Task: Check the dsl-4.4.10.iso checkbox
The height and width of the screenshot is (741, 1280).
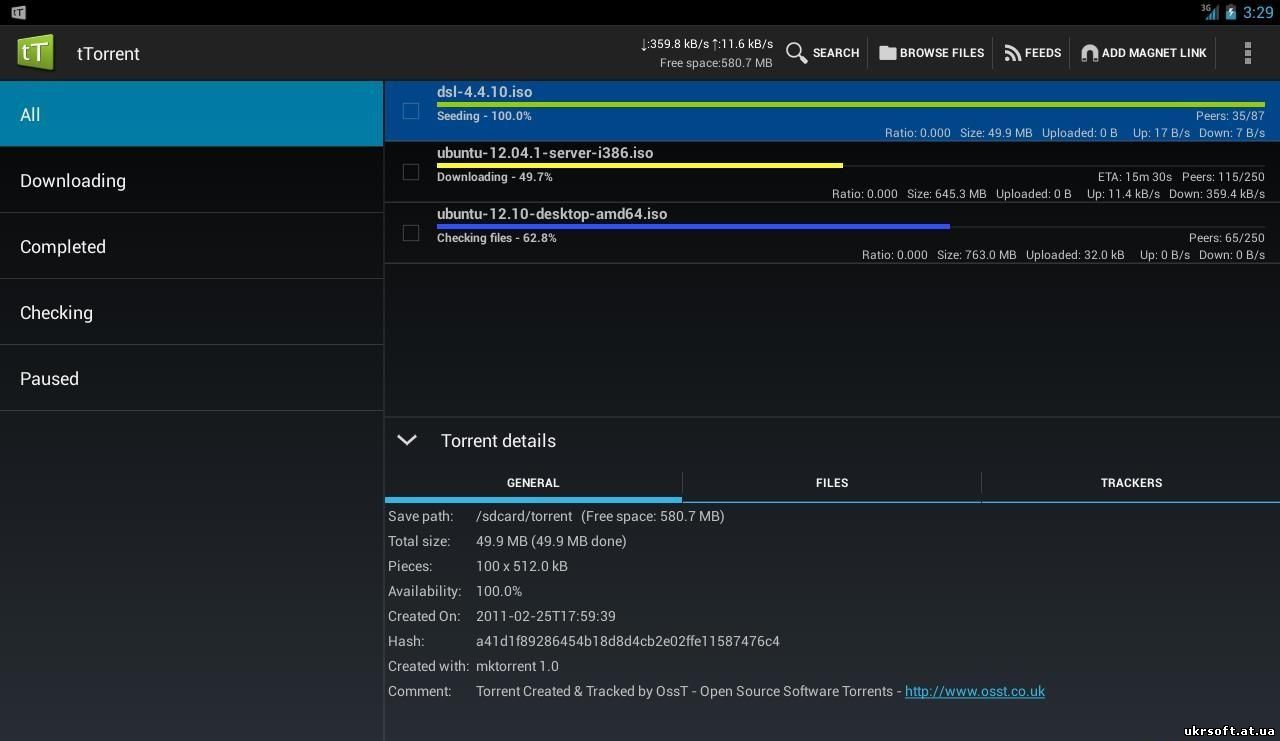Action: 411,111
